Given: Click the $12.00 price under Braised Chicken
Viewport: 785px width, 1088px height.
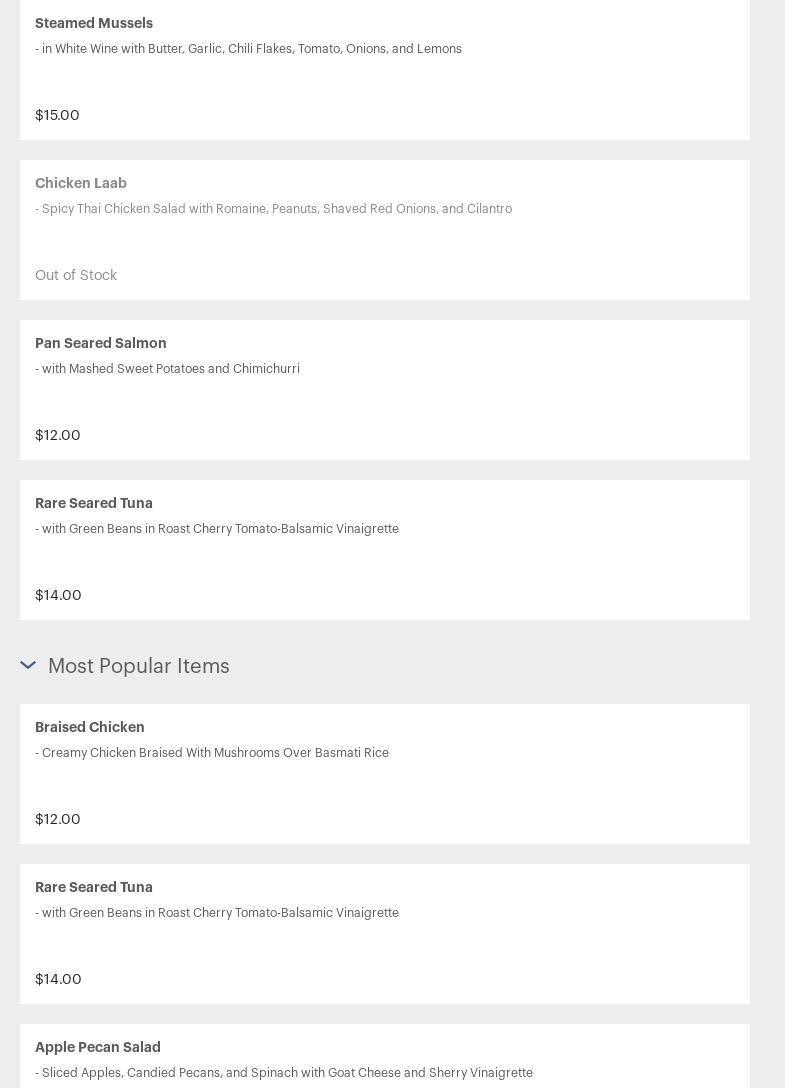Looking at the screenshot, I should pyautogui.click(x=58, y=819).
